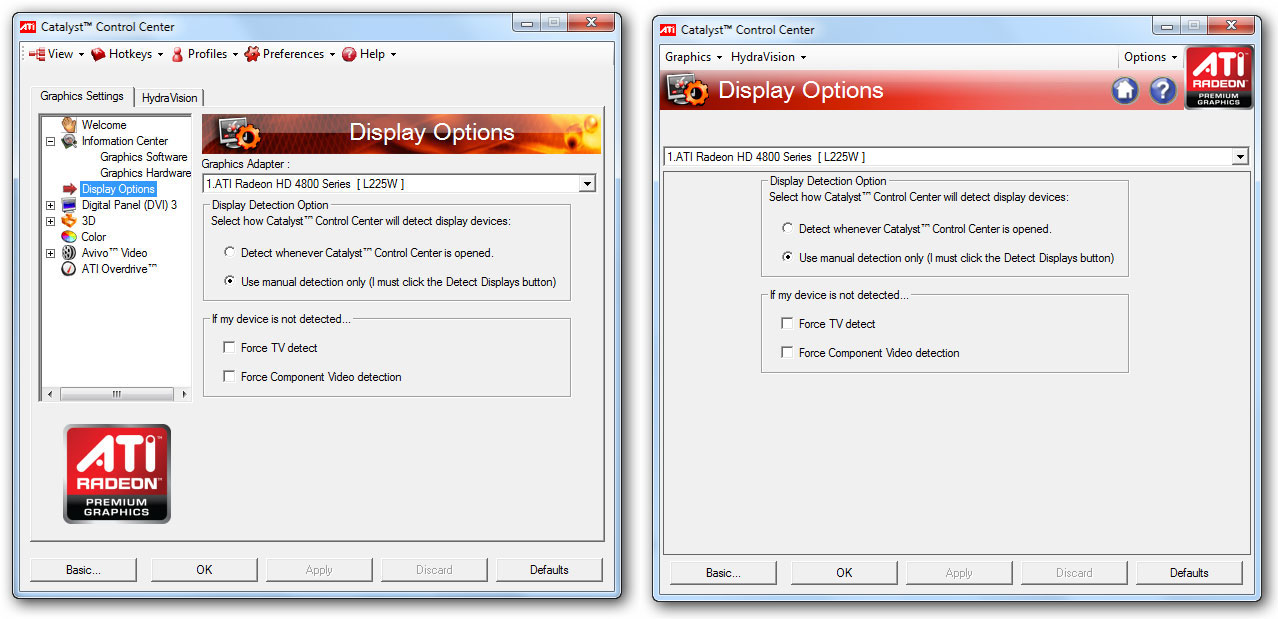Click Defaults in the left window
The image size is (1278, 619).
(549, 570)
